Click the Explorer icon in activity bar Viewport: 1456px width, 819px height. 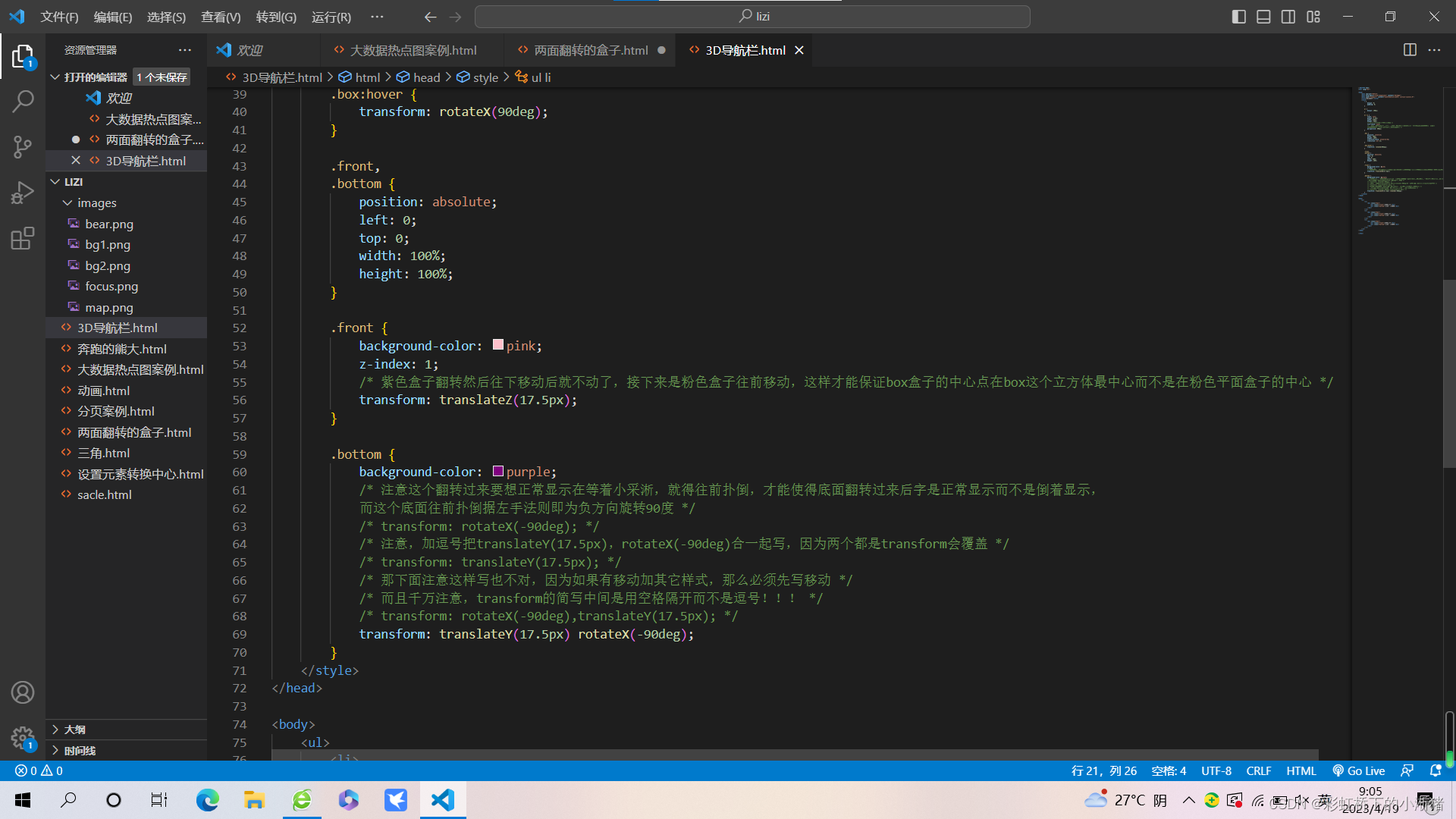pyautogui.click(x=22, y=56)
